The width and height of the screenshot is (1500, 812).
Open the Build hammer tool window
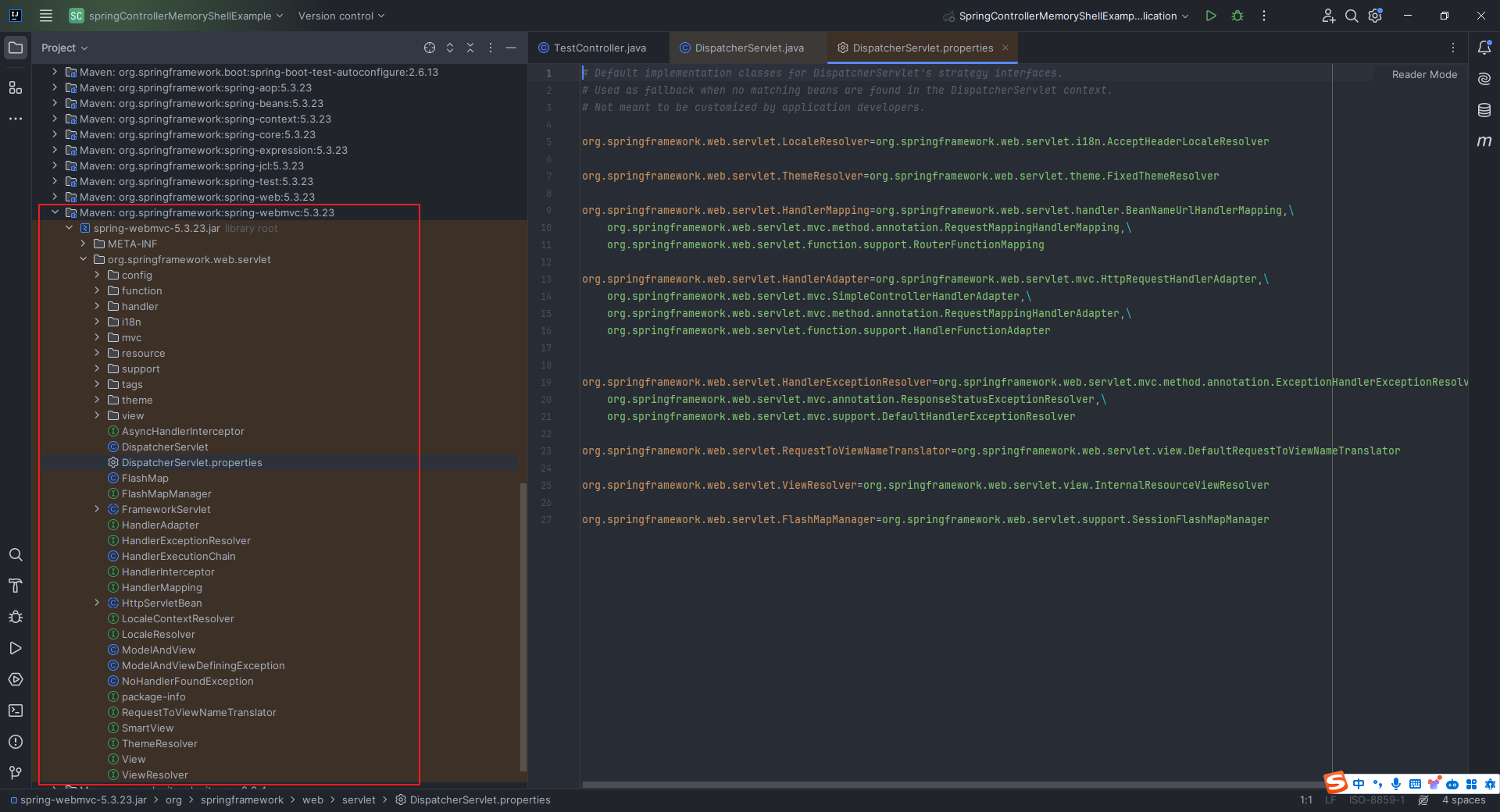tap(16, 586)
